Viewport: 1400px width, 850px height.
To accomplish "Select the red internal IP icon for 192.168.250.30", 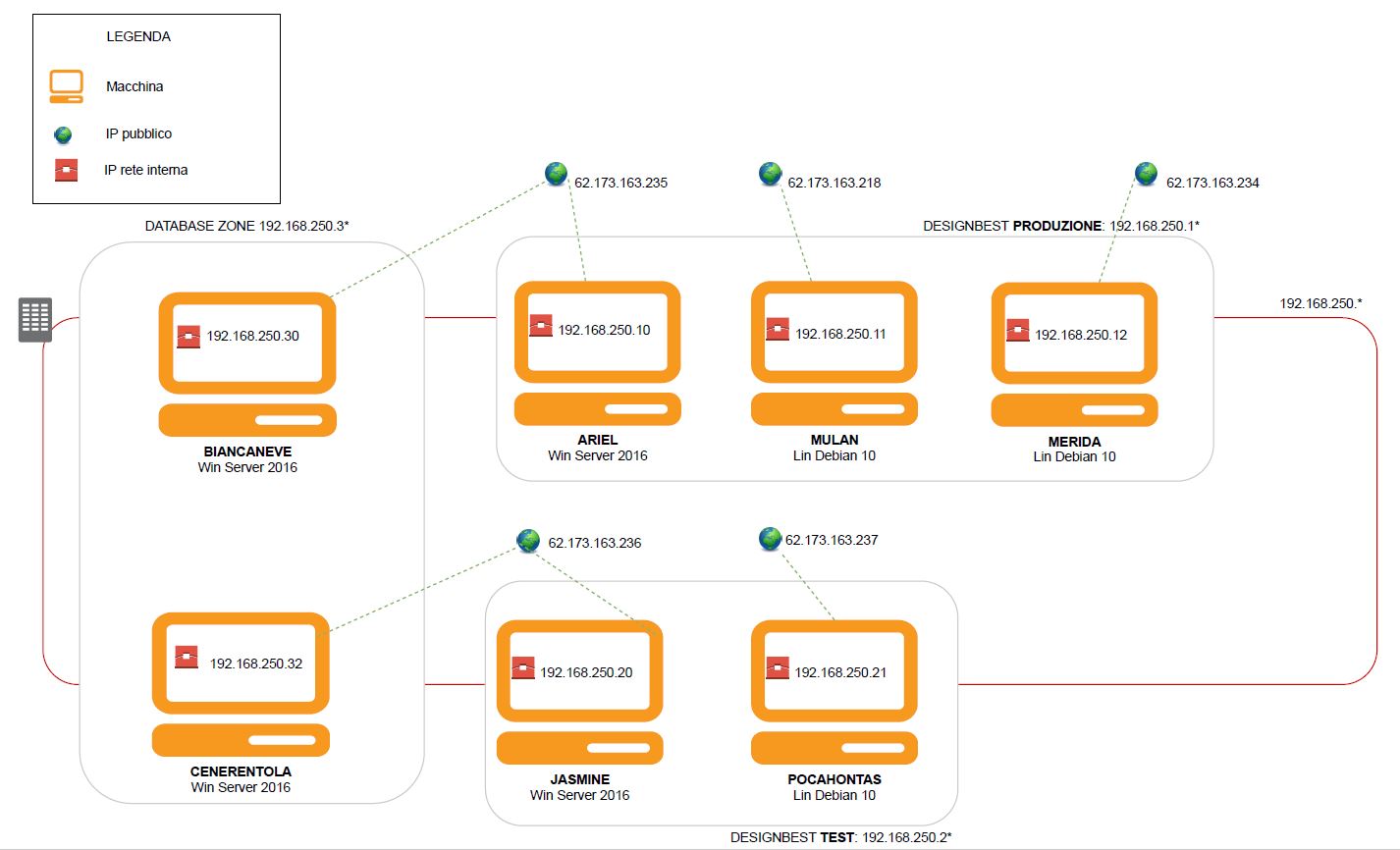I will (188, 337).
